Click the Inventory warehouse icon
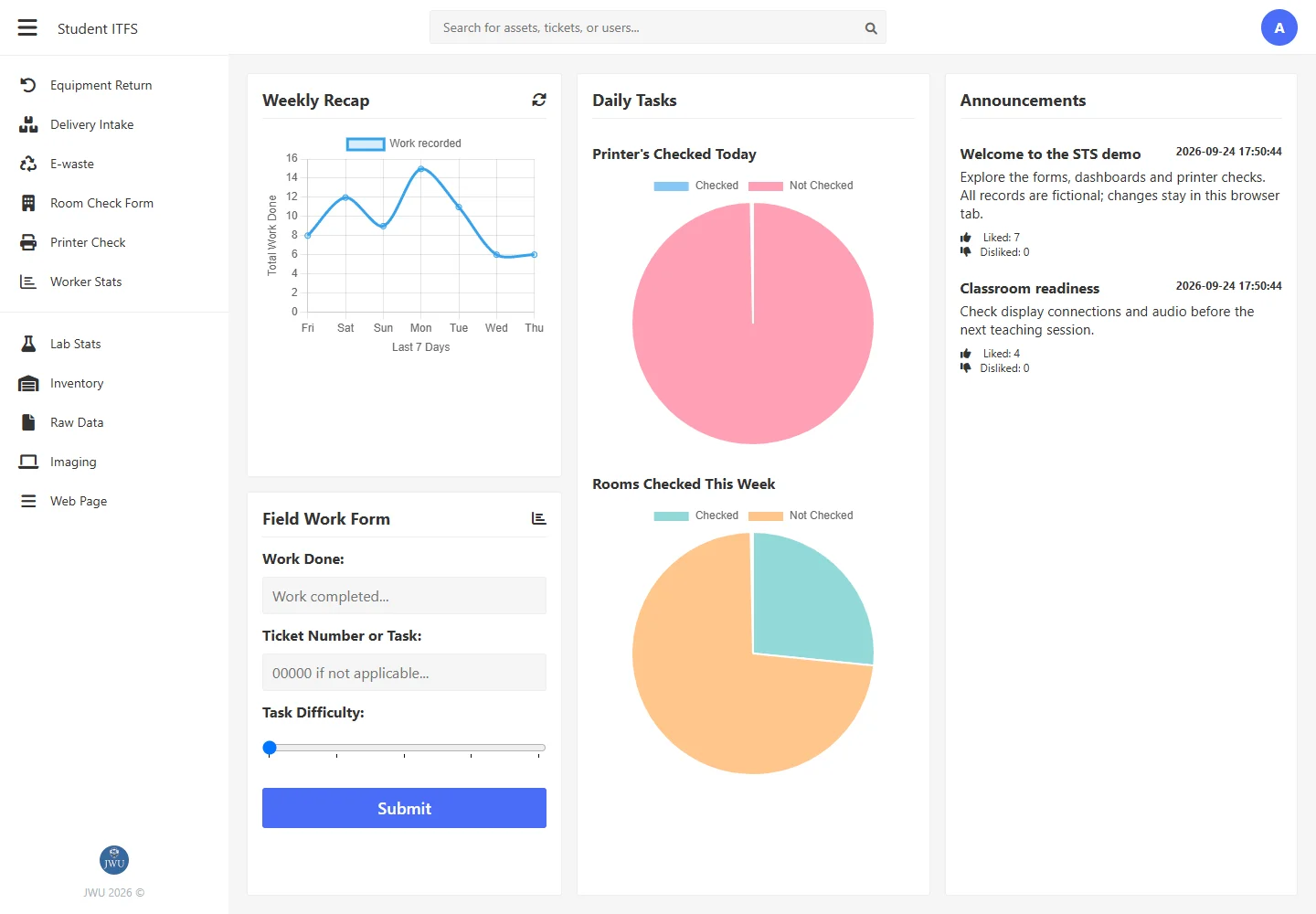 [28, 383]
